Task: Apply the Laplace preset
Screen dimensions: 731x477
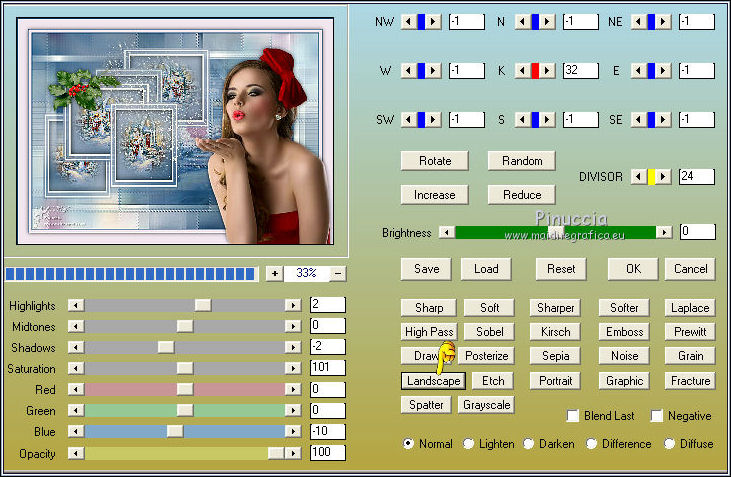Action: 690,308
